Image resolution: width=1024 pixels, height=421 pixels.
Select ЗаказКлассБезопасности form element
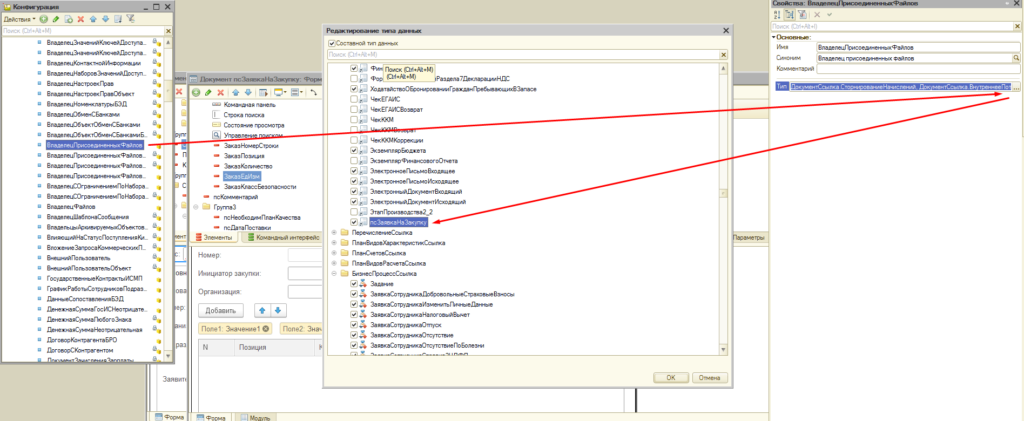260,186
